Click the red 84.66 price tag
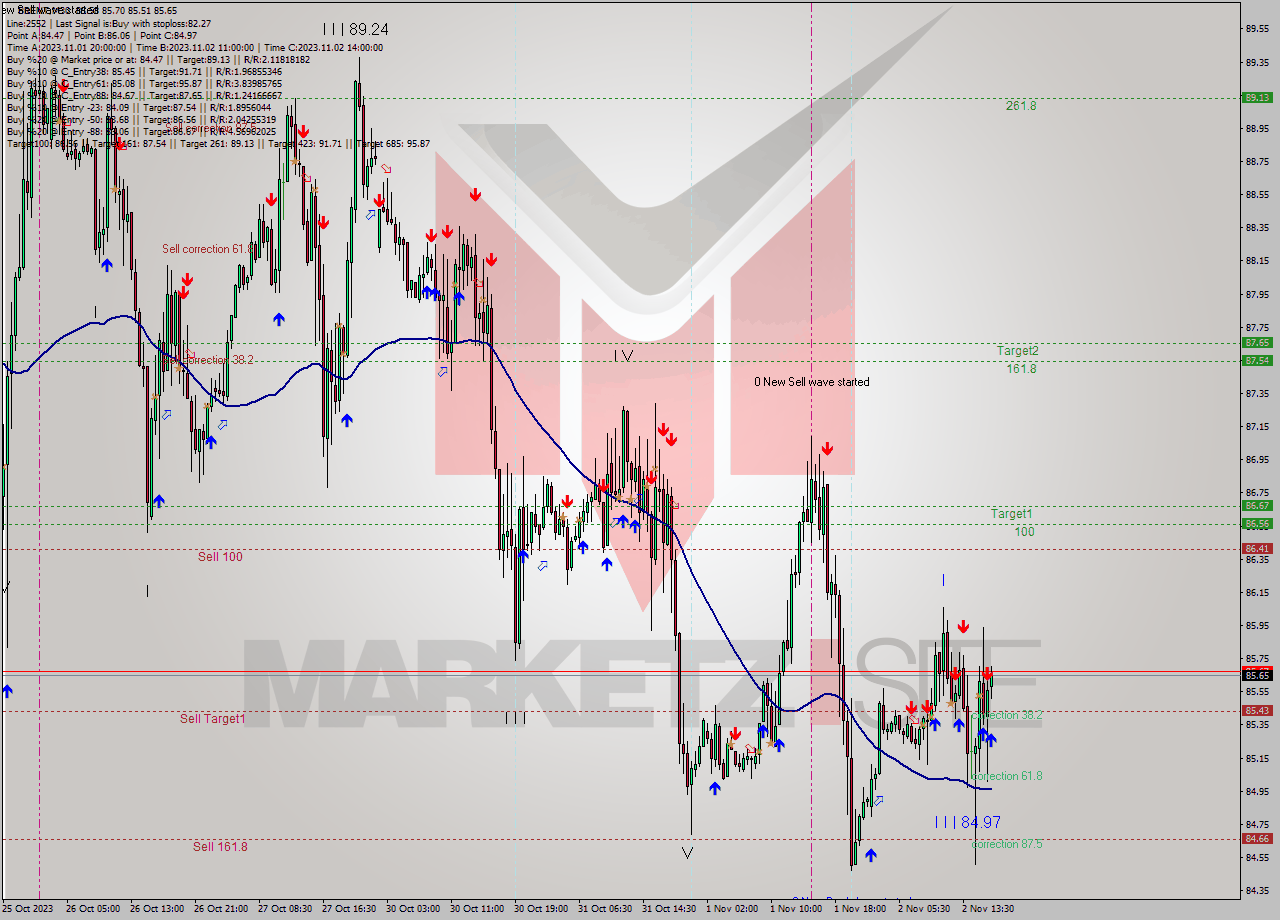 coord(1257,839)
